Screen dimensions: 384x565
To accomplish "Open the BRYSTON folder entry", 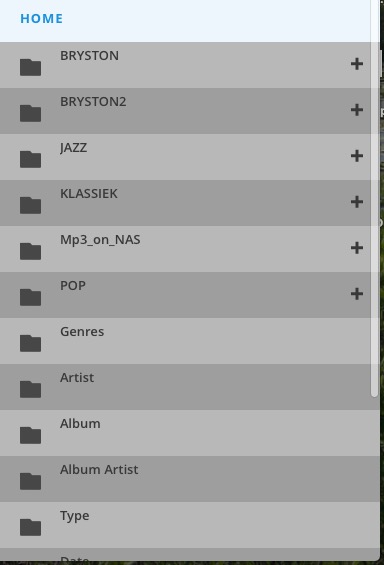I will click(x=185, y=65).
